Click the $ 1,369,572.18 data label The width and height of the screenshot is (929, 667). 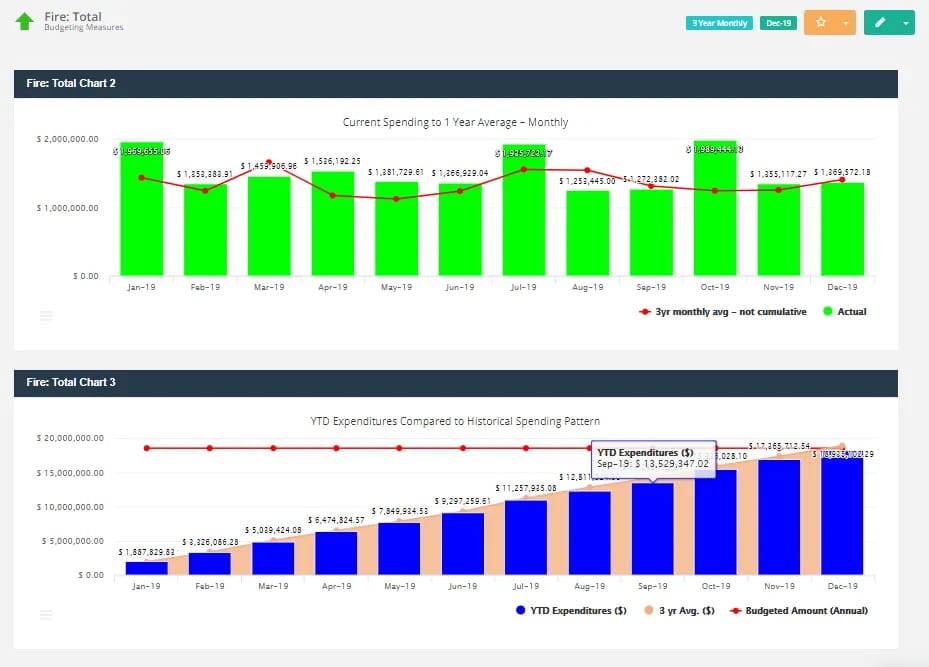tap(842, 172)
